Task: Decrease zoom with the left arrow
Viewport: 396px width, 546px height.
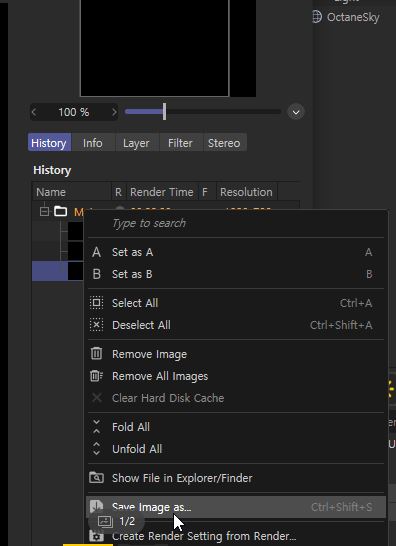Action: (x=34, y=112)
